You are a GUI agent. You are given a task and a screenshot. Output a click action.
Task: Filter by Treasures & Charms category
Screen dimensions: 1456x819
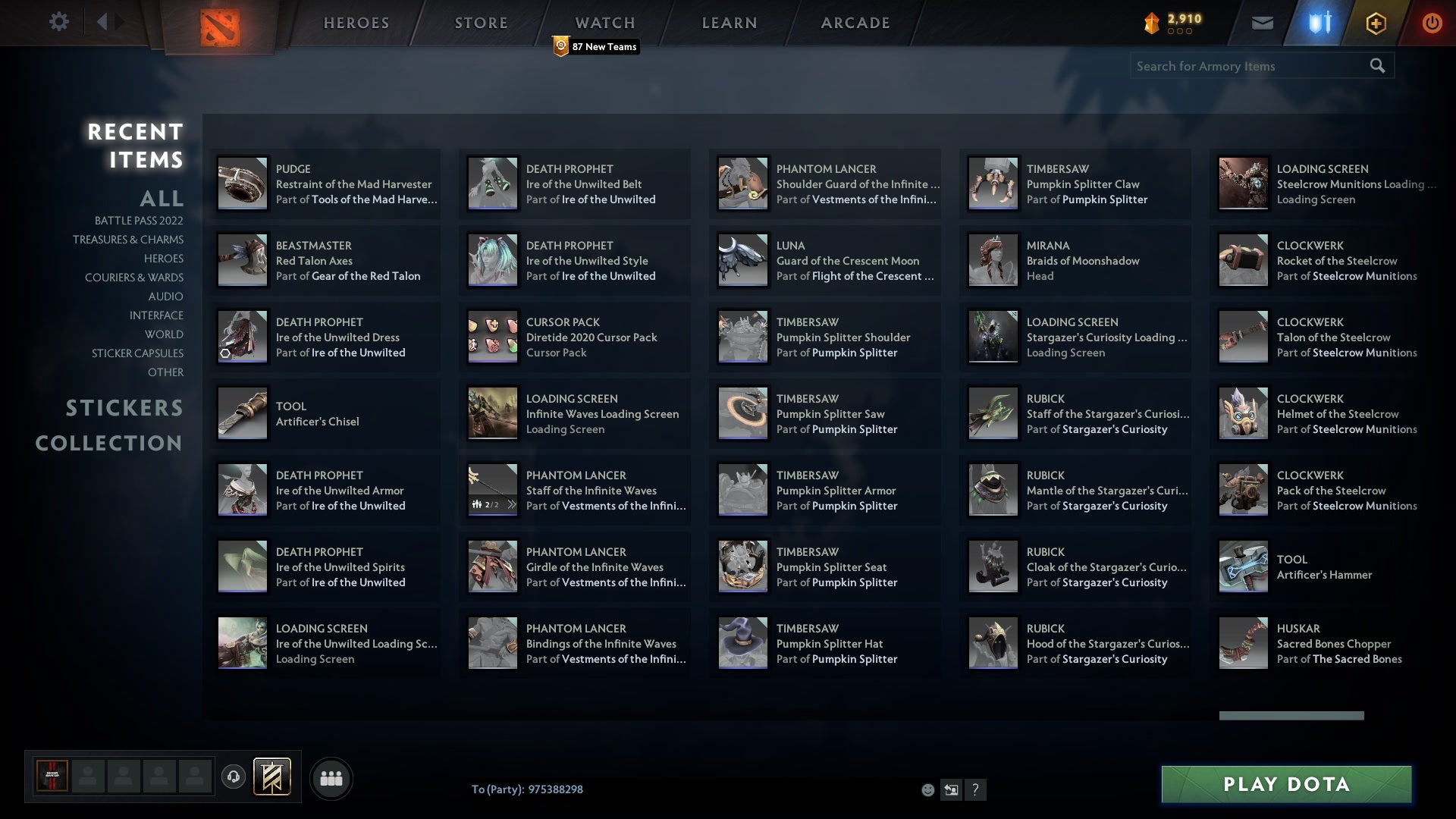tap(127, 240)
